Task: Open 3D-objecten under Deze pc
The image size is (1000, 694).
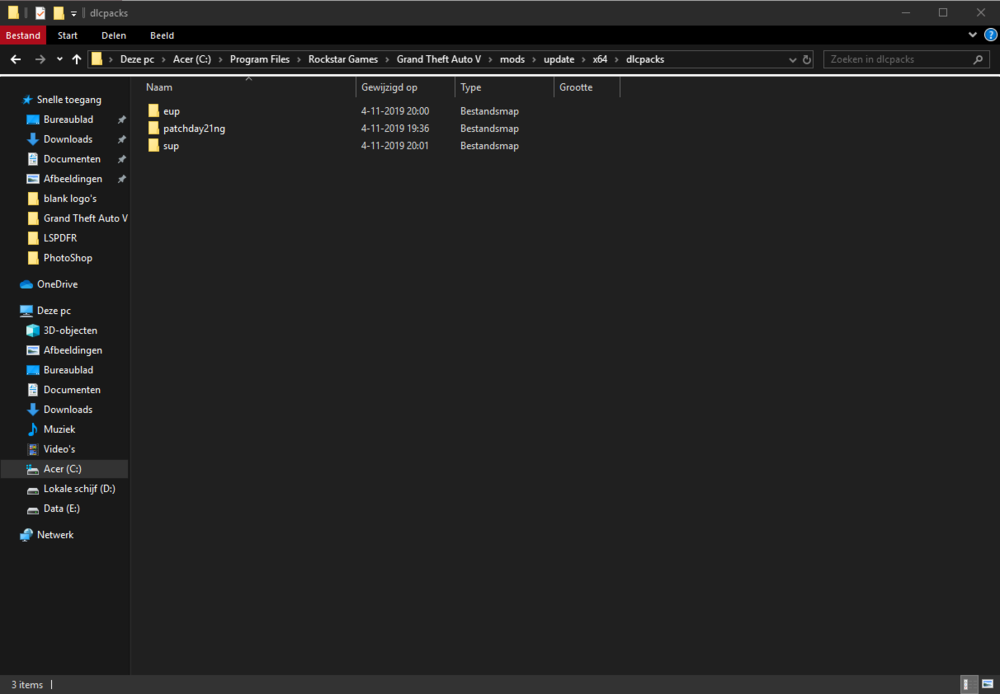Action: point(70,330)
